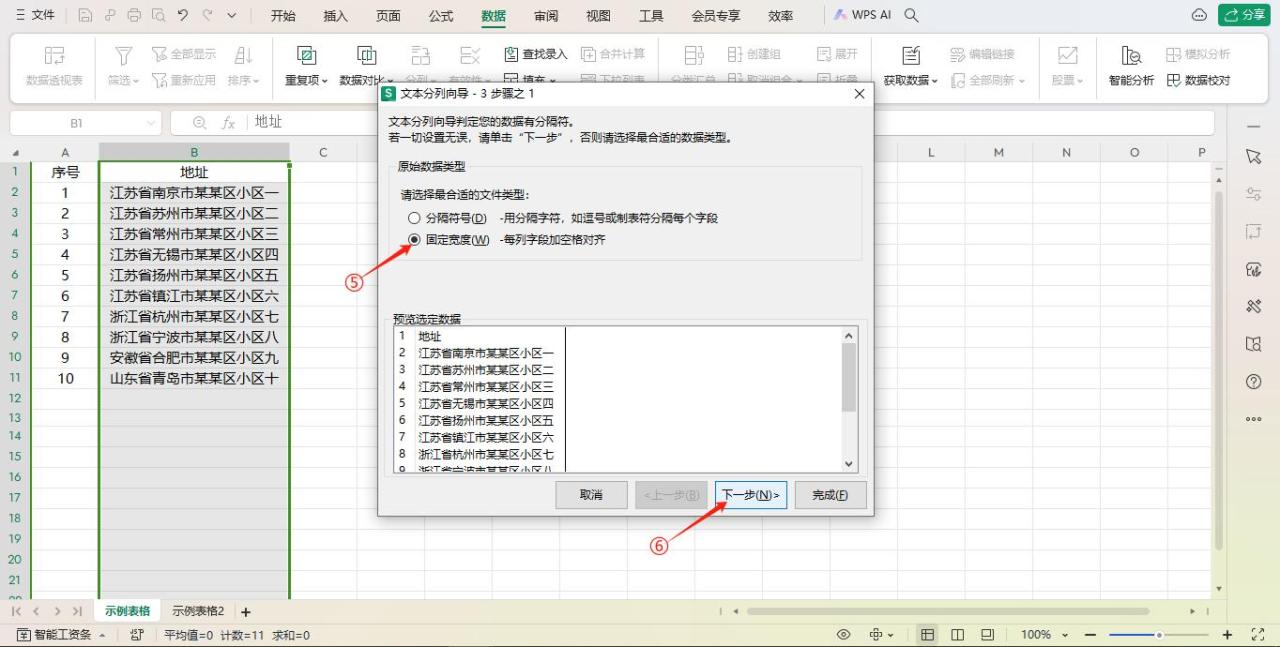The height and width of the screenshot is (647, 1280).
Task: Switch to the 审阅 ribbon tab
Action: 546,16
